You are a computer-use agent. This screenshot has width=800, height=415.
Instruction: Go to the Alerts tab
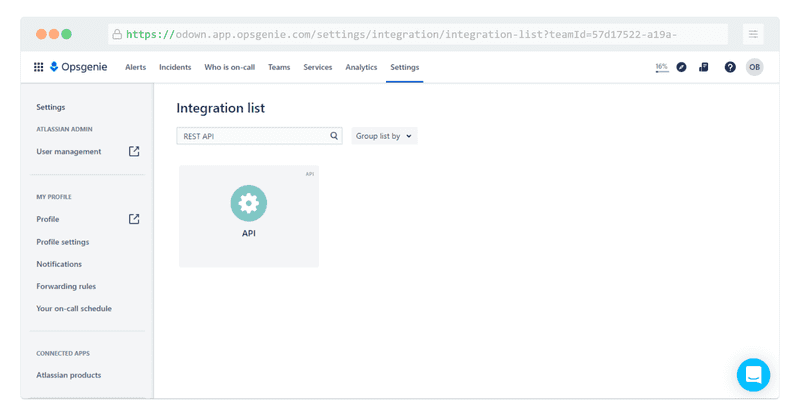pyautogui.click(x=136, y=67)
